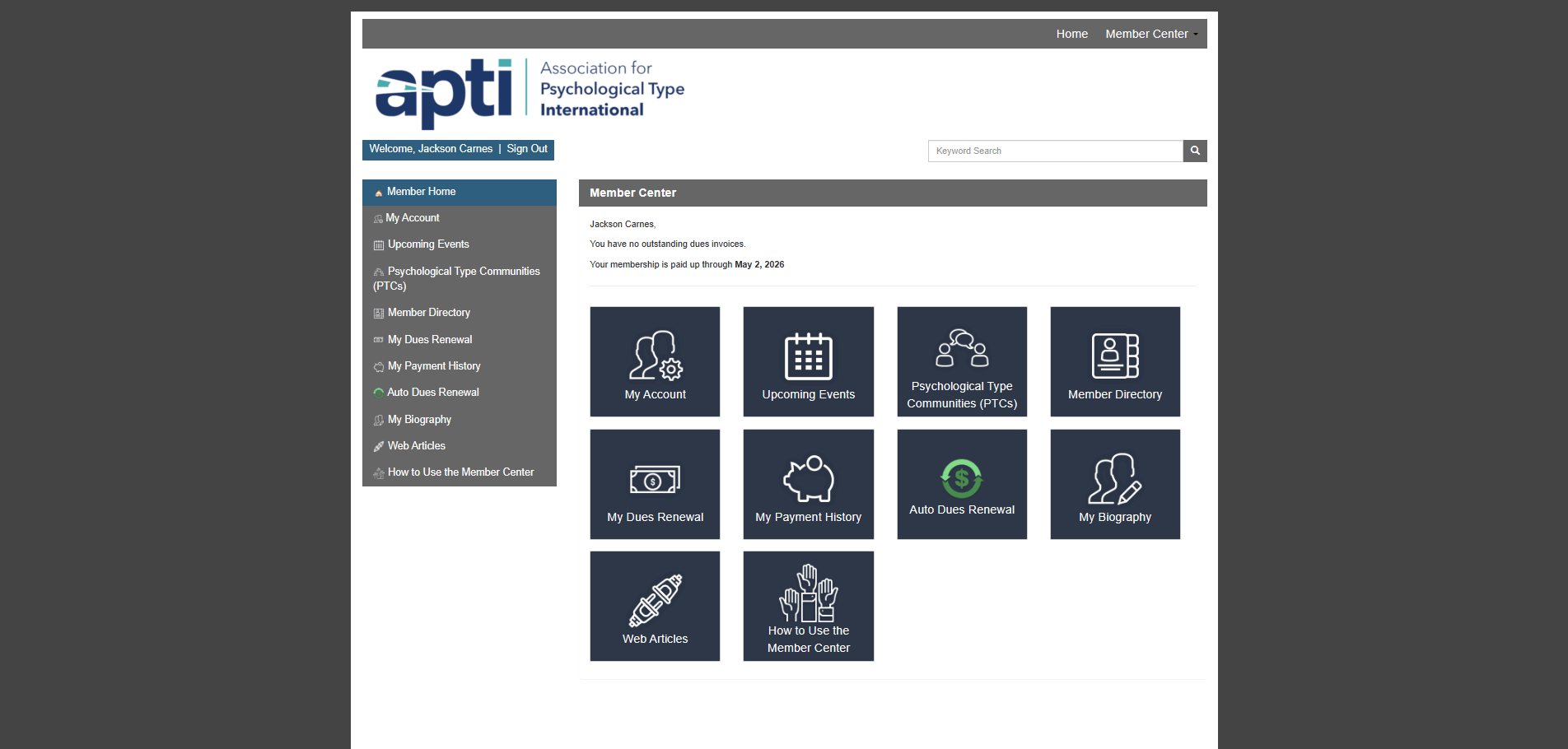
Task: Click the Web Articles plug tile
Action: [x=655, y=606]
